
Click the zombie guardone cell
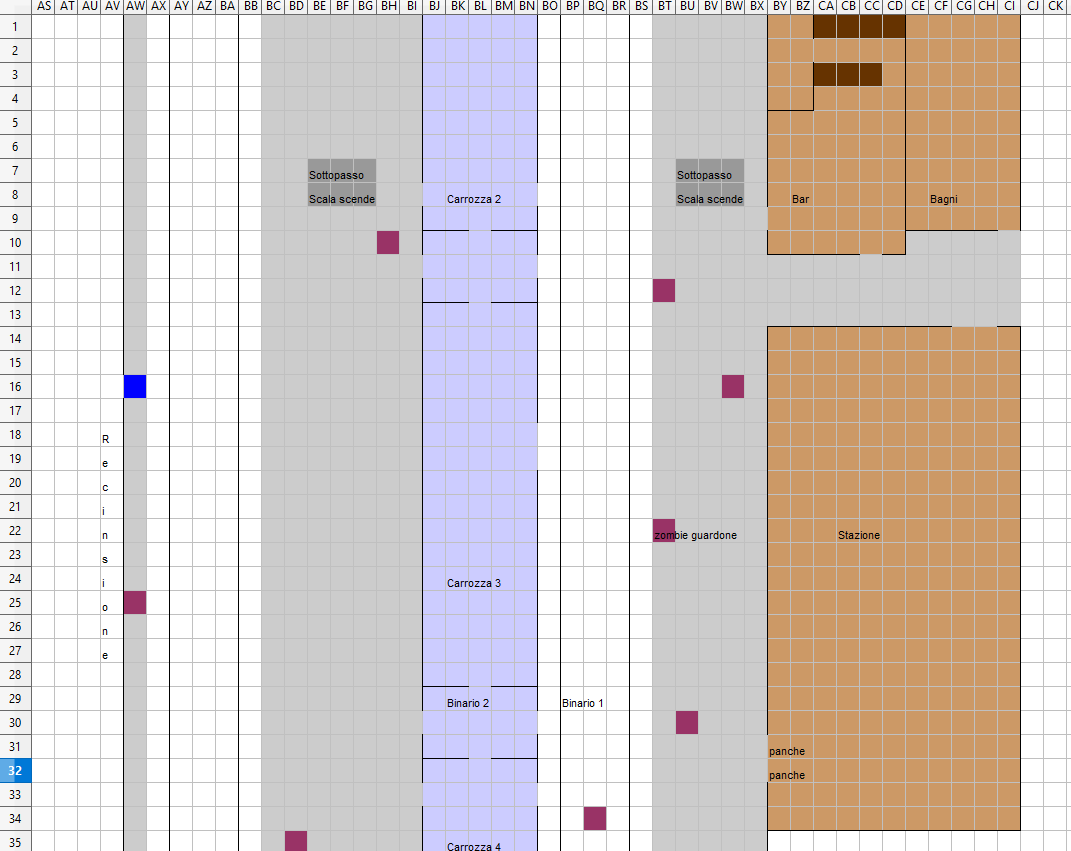(x=695, y=535)
